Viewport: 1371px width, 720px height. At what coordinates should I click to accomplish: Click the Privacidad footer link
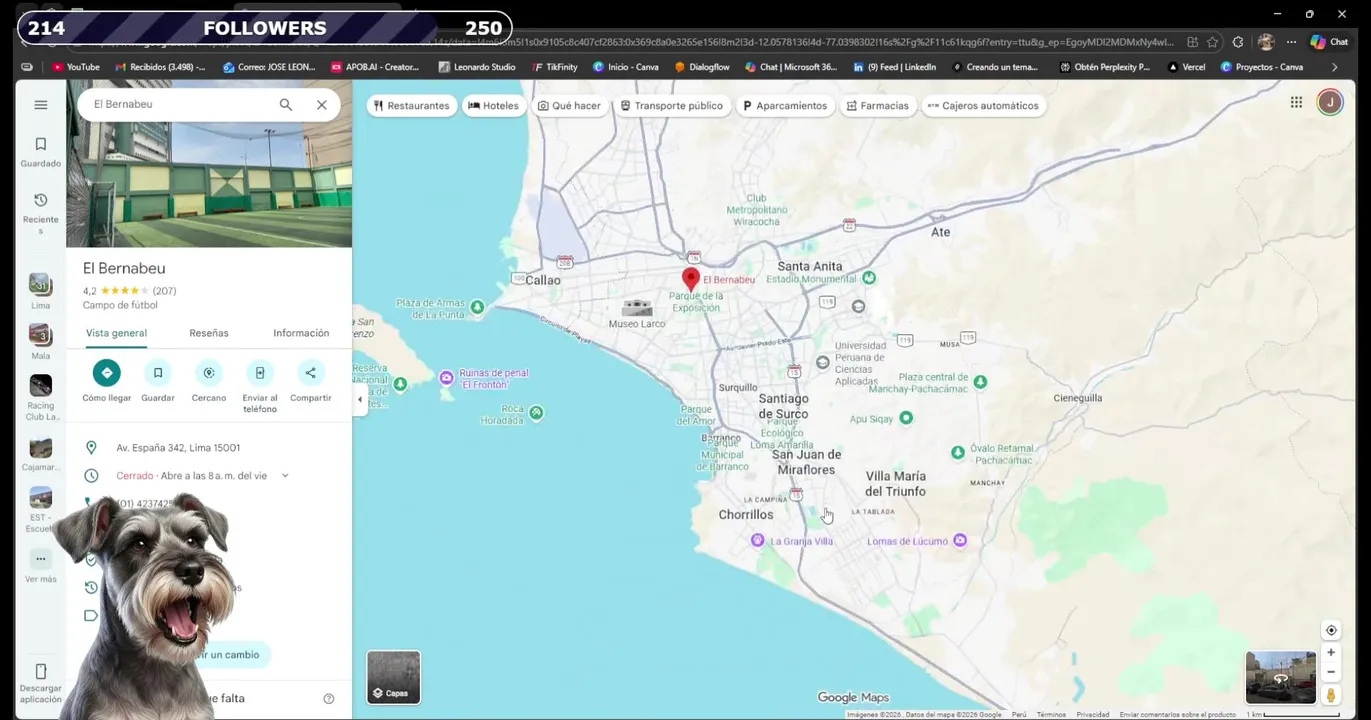coord(1092,714)
